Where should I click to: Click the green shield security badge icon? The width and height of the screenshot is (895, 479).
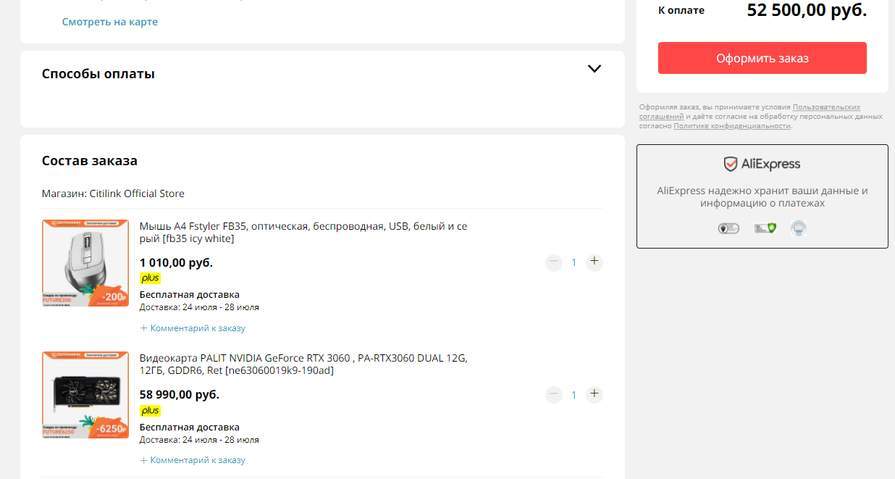[x=765, y=228]
